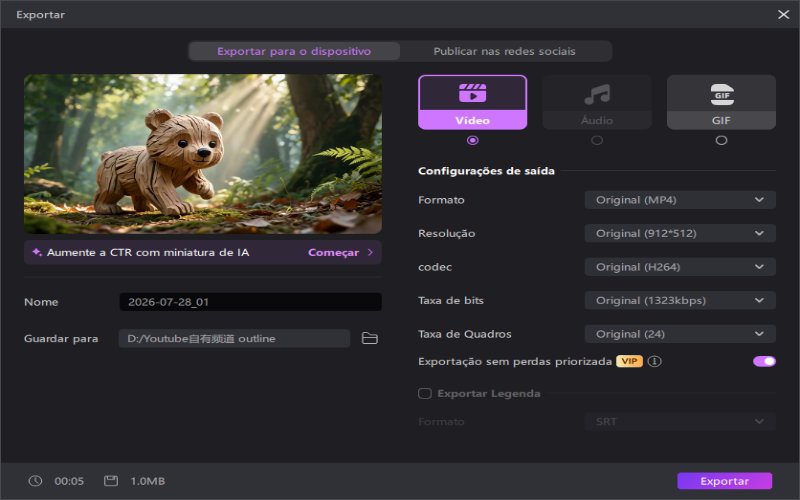Image resolution: width=800 pixels, height=500 pixels.
Task: Click the 00:05 duration text
Action: pos(69,481)
